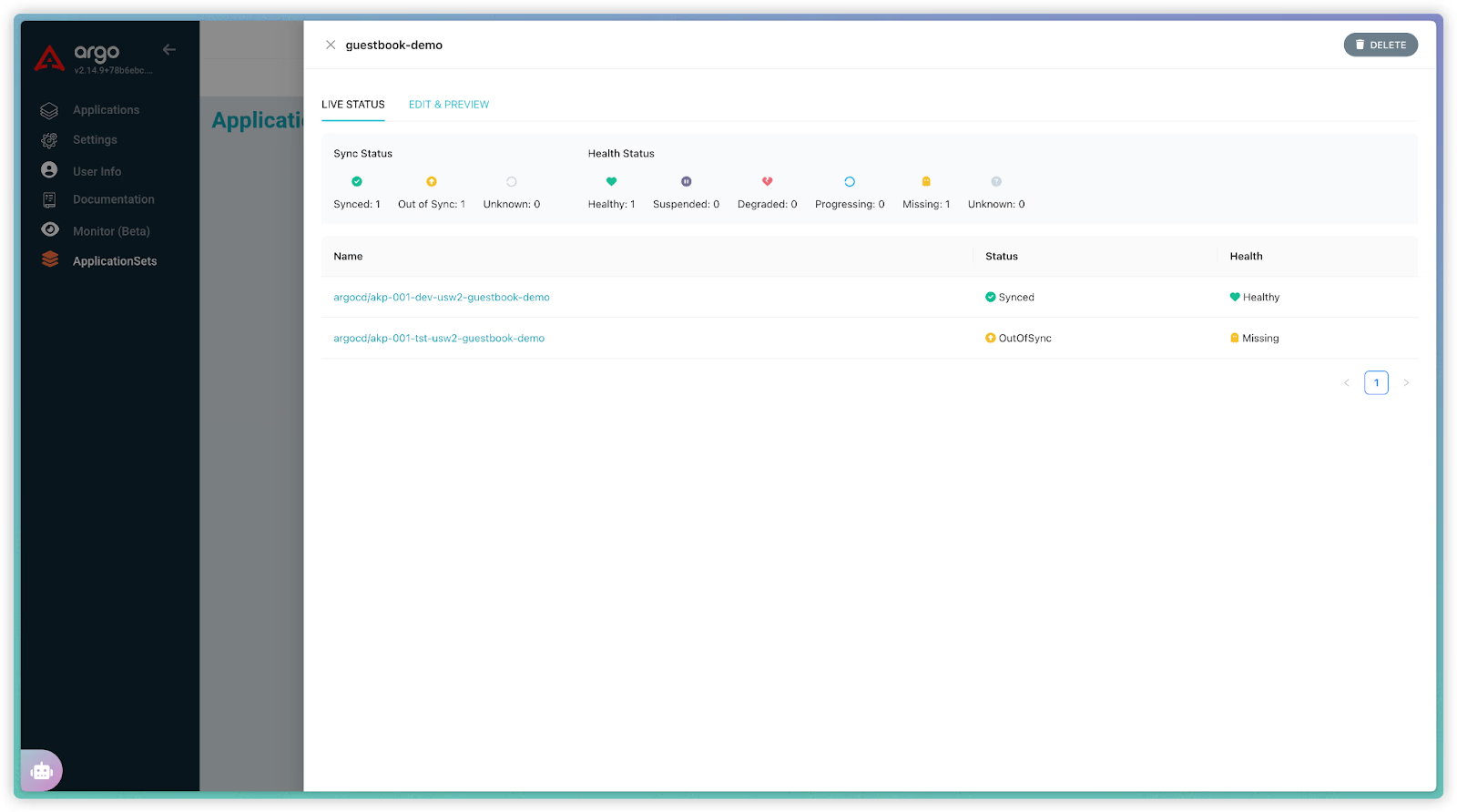Viewport: 1457px width, 812px height.
Task: Go to next page with right chevron
Action: (x=1406, y=382)
